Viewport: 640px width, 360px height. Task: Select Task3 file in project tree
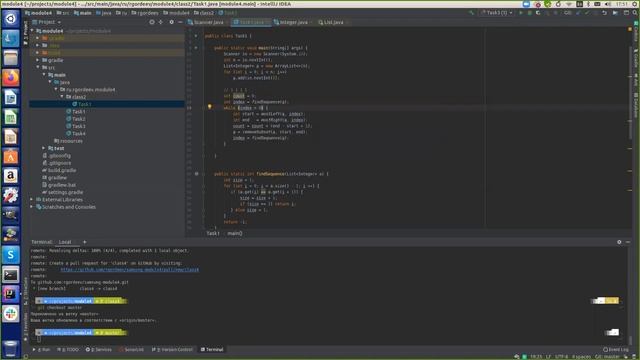[x=79, y=126]
